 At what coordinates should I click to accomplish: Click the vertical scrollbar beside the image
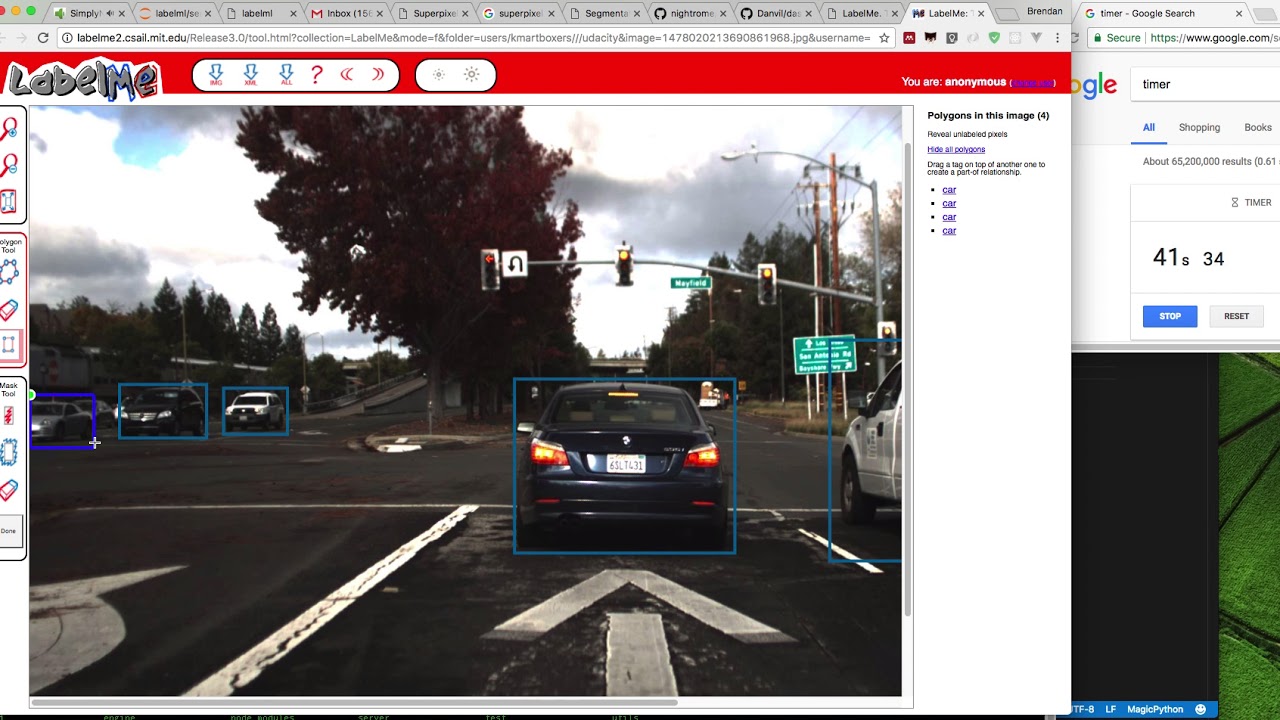click(907, 380)
